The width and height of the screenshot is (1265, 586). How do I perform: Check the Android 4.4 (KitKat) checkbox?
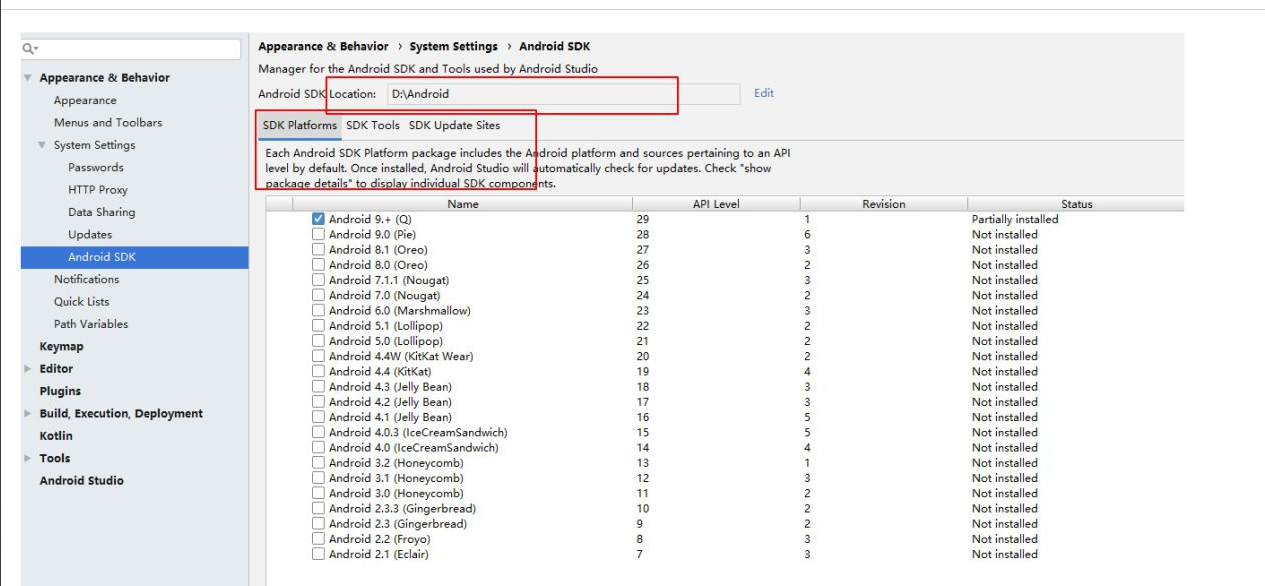(x=318, y=371)
